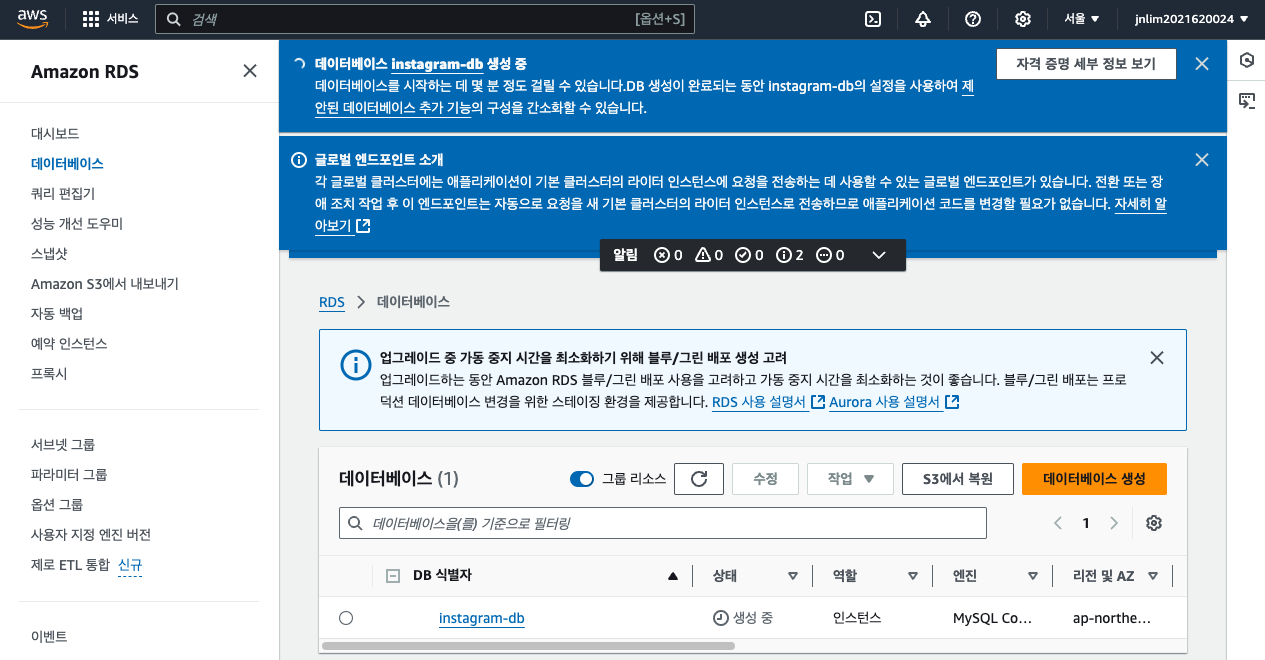Select 데이터베이스 in side navigation

(67, 163)
